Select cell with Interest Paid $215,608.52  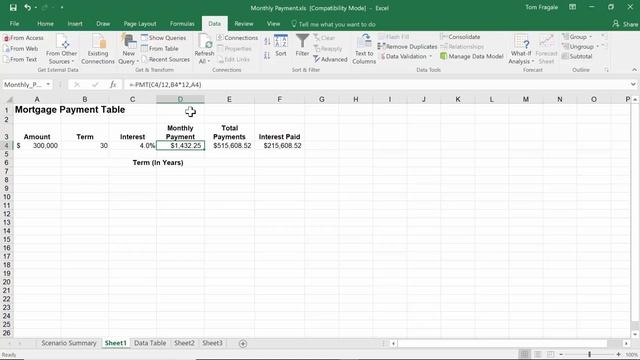[279, 146]
